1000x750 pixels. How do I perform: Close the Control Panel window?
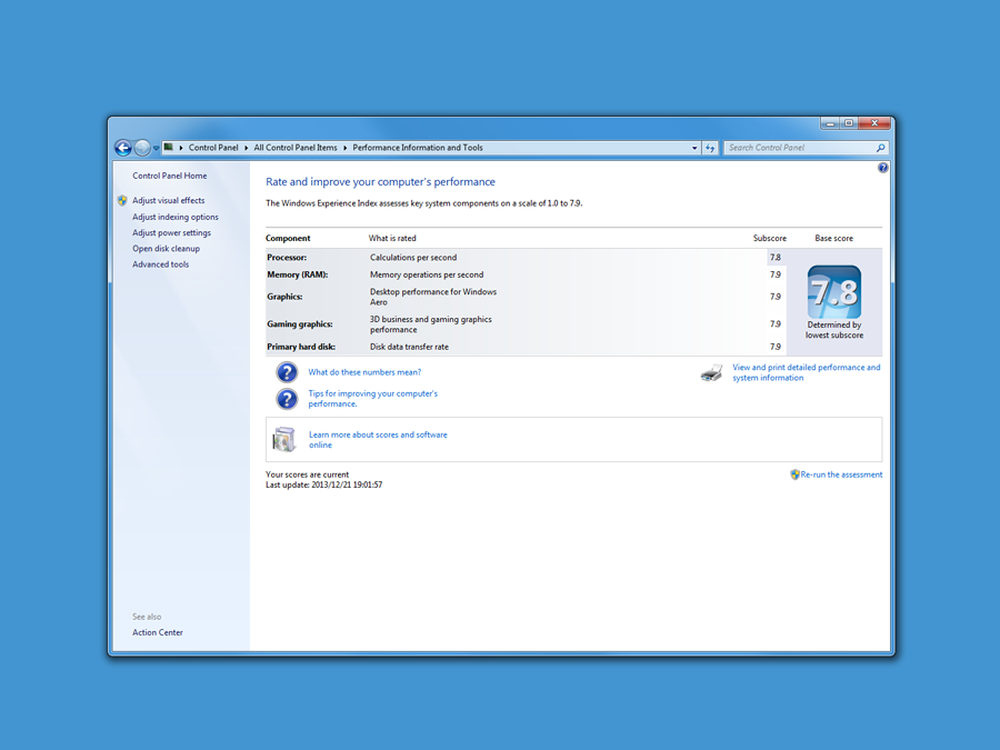[874, 123]
